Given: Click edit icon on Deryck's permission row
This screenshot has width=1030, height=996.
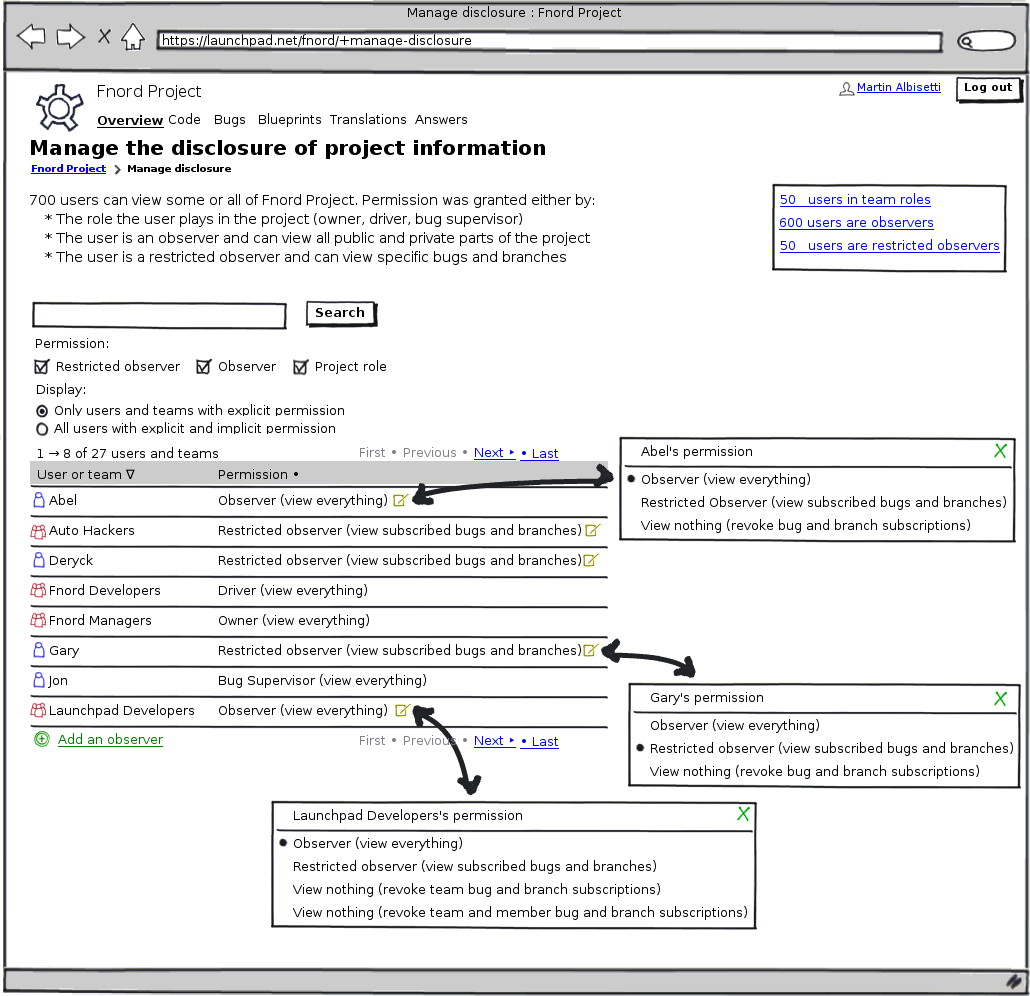Looking at the screenshot, I should coord(591,560).
